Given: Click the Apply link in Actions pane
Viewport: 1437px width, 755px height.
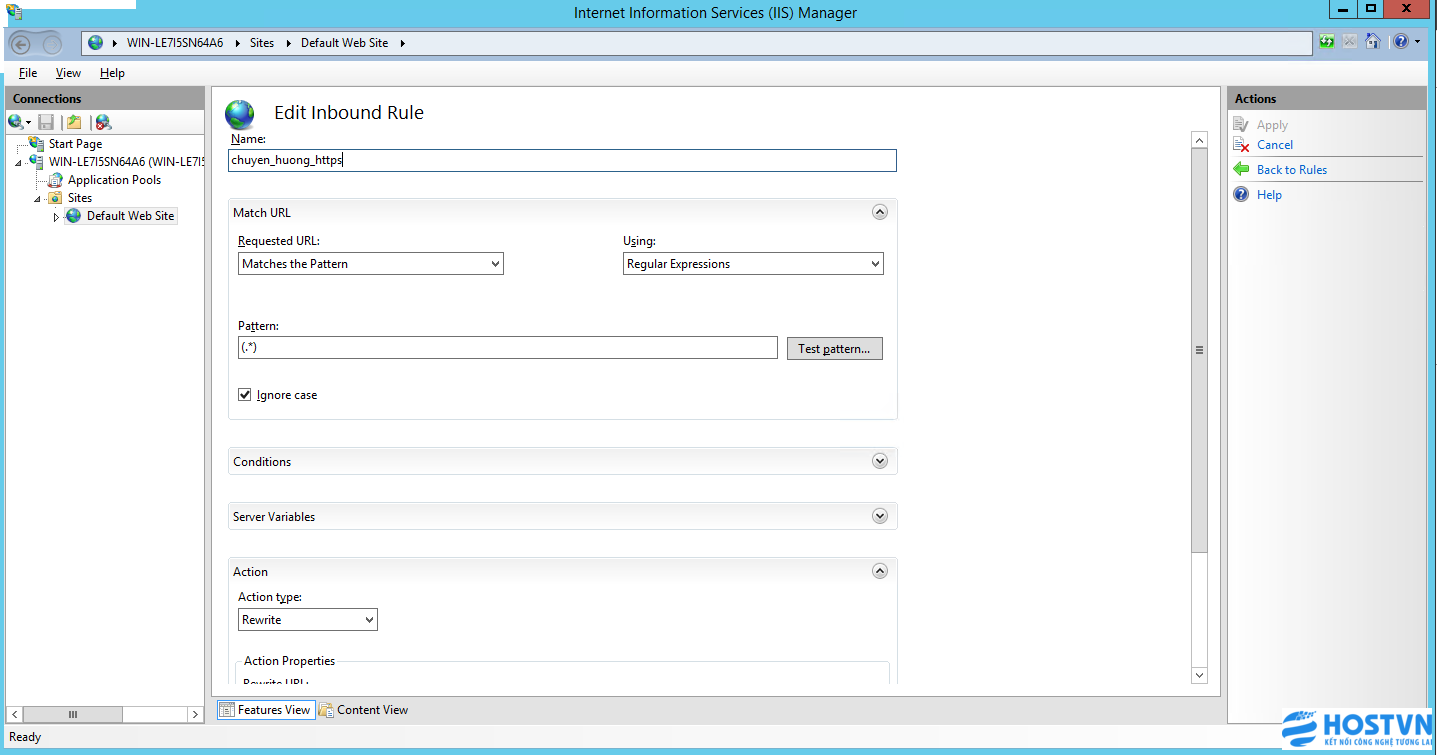Looking at the screenshot, I should (x=1272, y=125).
